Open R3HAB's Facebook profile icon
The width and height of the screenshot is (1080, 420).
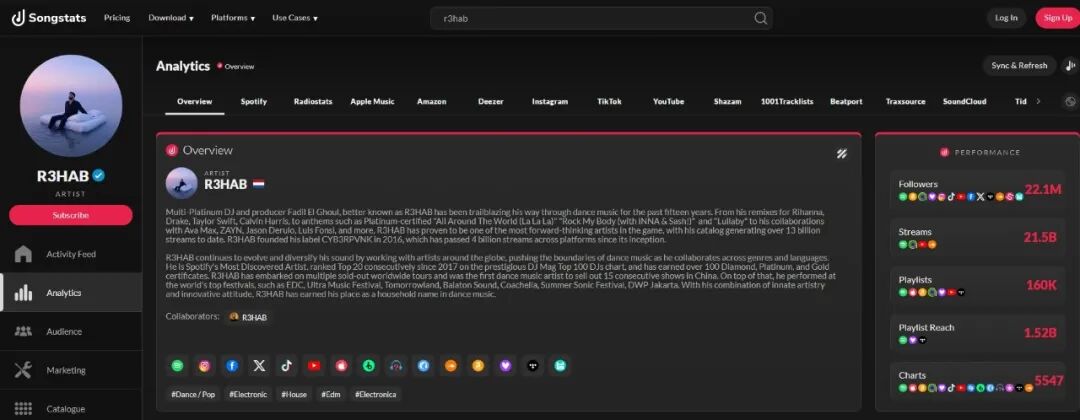point(232,366)
